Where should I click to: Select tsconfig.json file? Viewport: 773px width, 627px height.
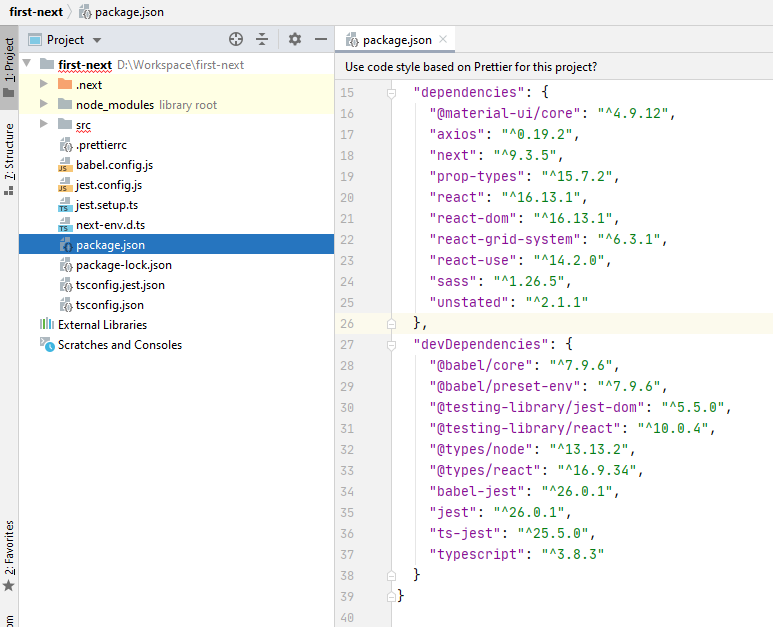109,305
